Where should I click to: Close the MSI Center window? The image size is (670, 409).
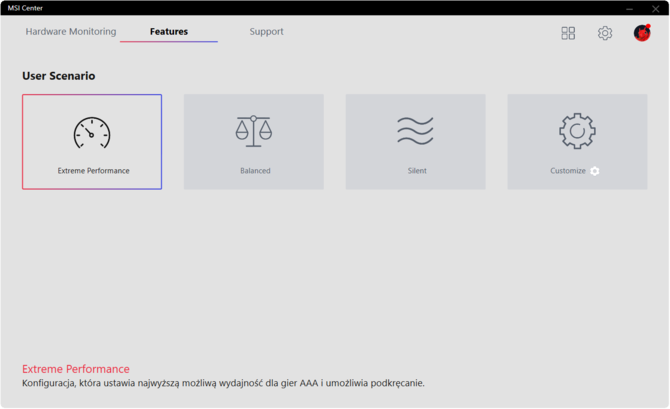point(655,9)
